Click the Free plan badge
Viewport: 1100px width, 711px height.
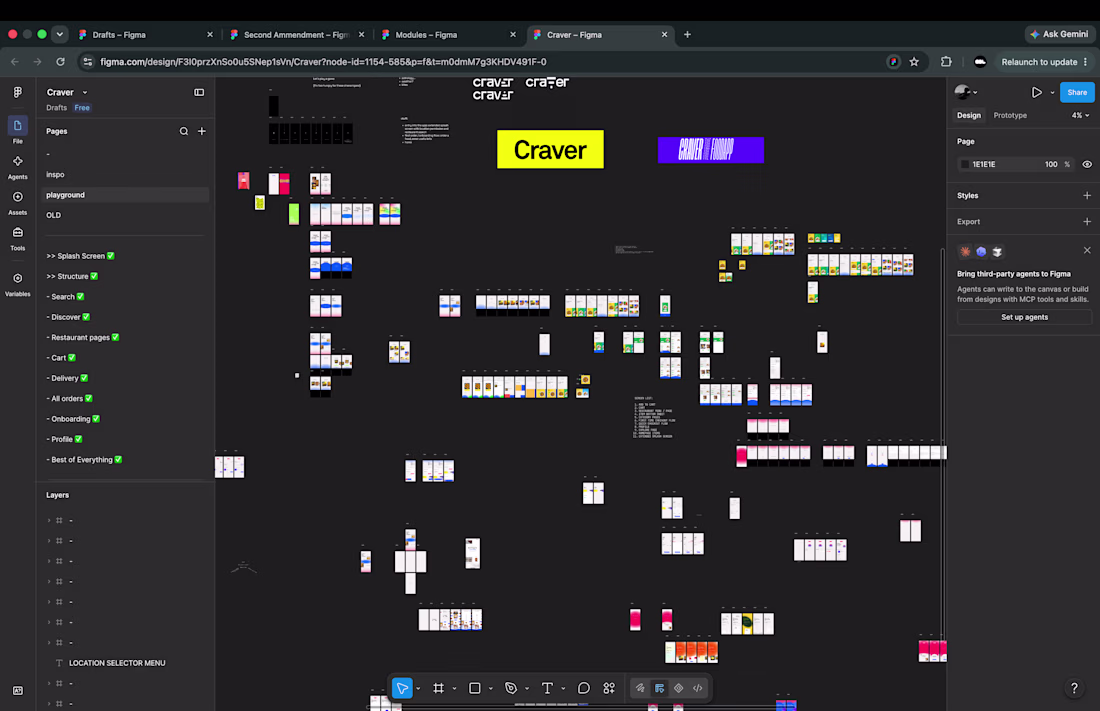coord(82,107)
